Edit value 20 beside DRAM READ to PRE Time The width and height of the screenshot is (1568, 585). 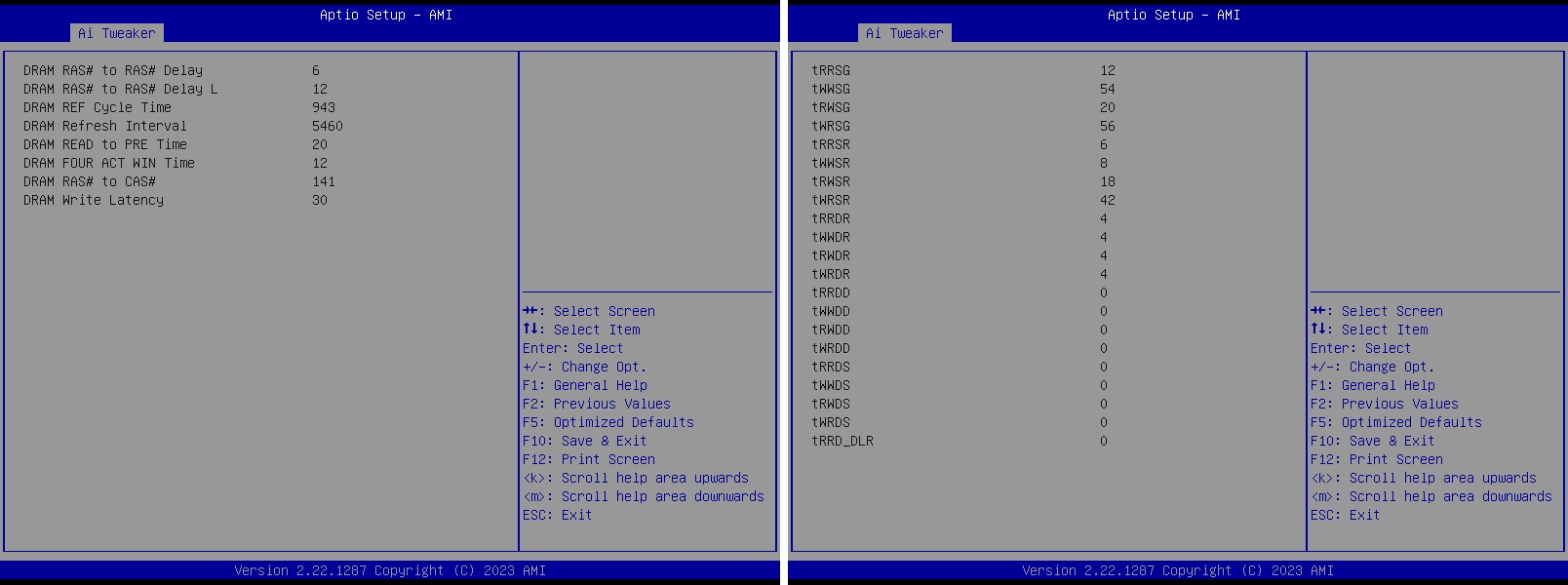click(320, 144)
